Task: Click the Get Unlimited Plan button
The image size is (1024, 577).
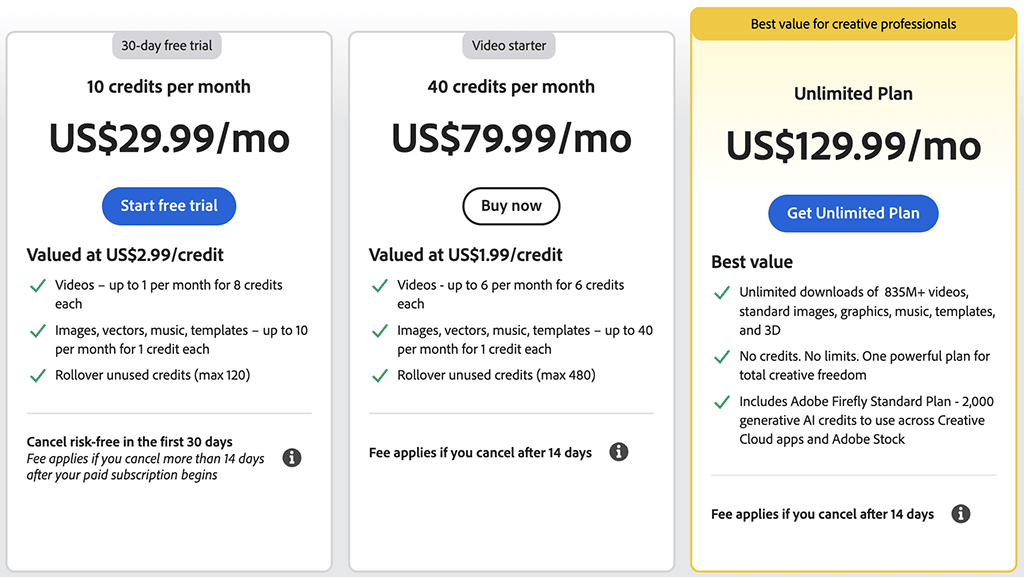Action: 853,213
